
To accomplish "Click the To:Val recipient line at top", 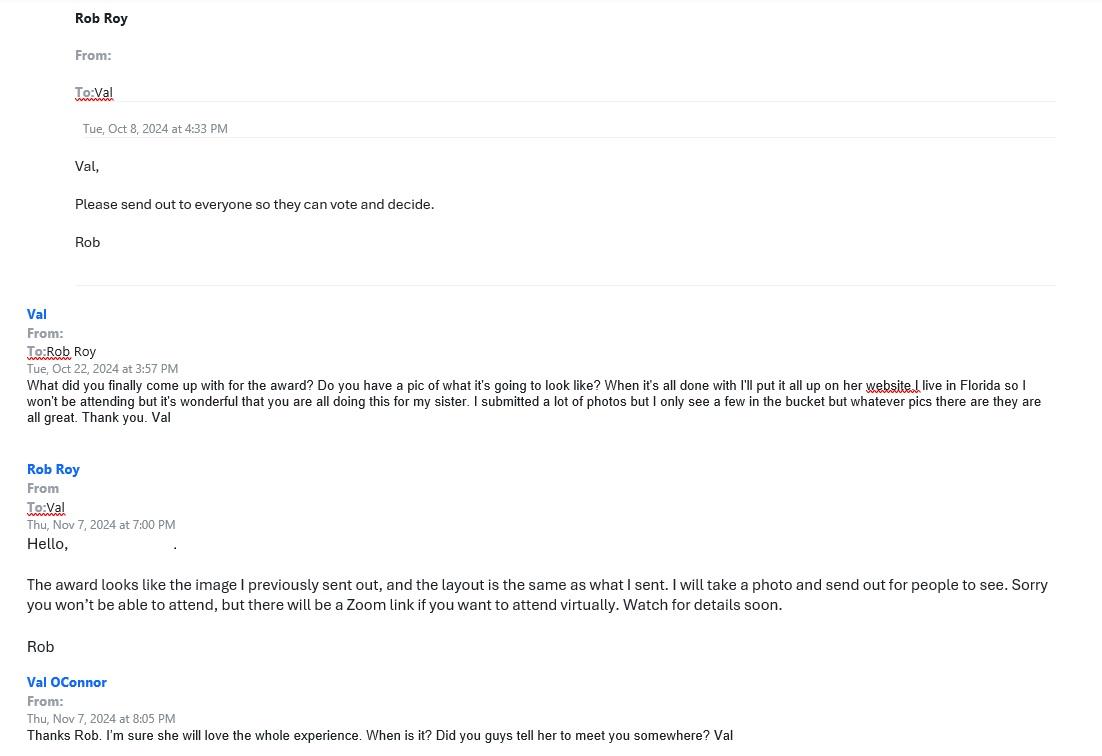I will pos(93,93).
